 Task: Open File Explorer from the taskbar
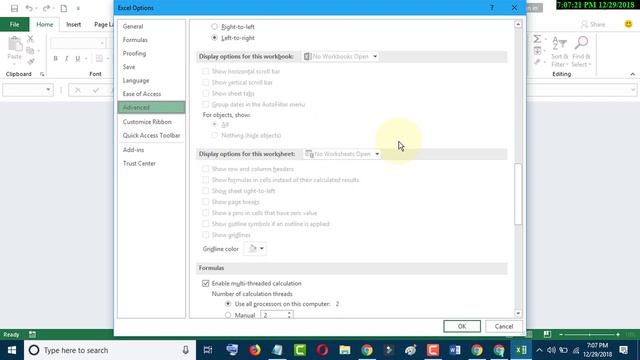pos(344,350)
